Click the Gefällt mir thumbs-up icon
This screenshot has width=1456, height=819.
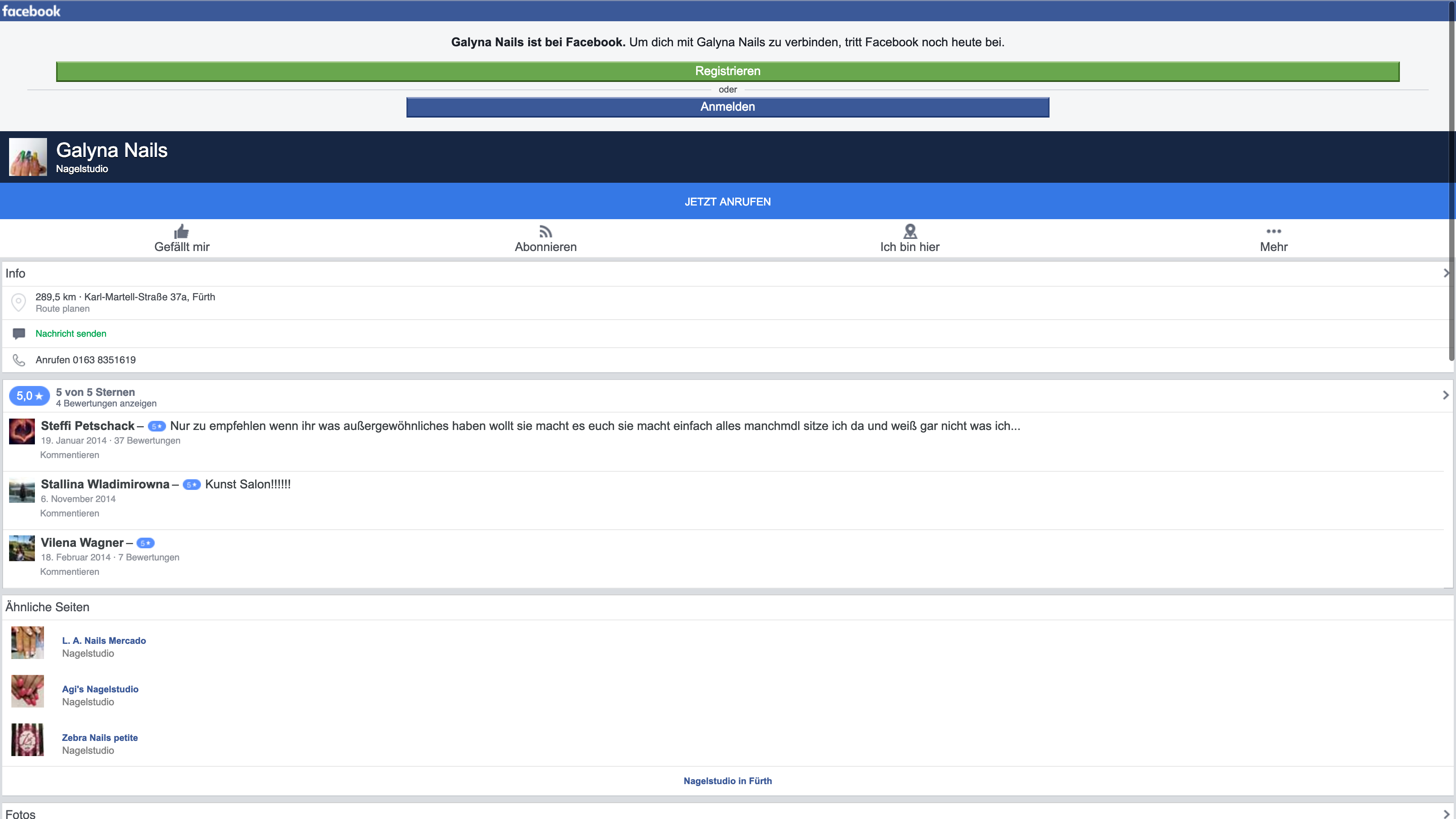(182, 231)
